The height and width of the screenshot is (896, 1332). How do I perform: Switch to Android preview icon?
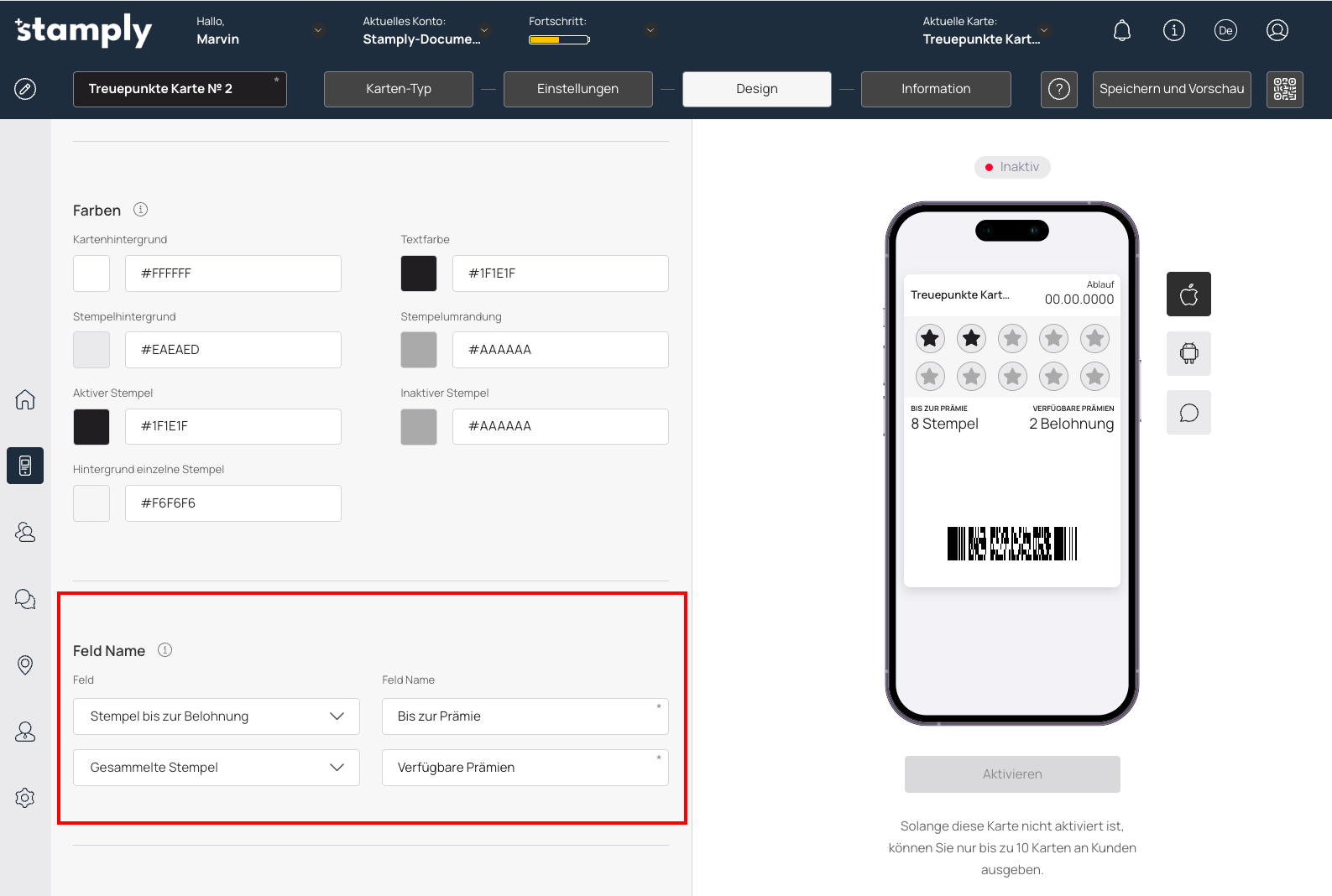point(1188,353)
